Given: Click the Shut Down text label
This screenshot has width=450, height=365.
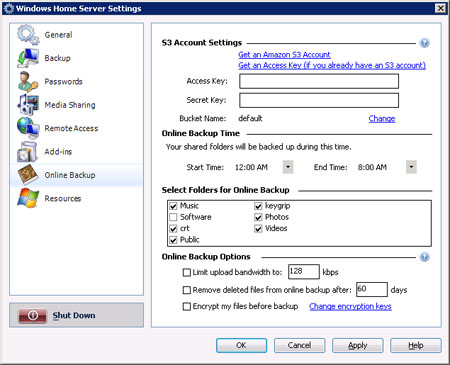Looking at the screenshot, I should pos(74,315).
